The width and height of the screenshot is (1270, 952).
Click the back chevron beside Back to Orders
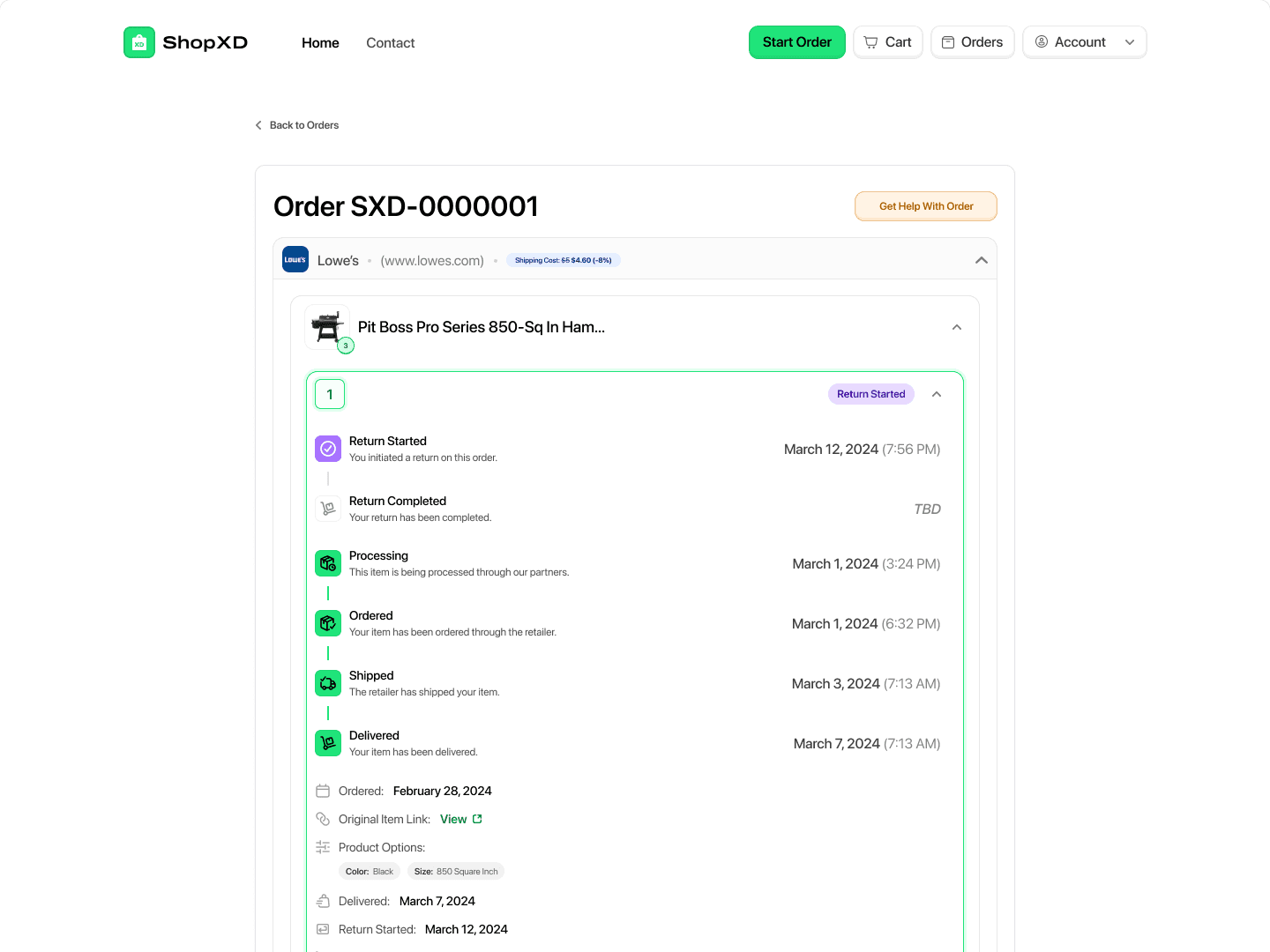(x=258, y=125)
